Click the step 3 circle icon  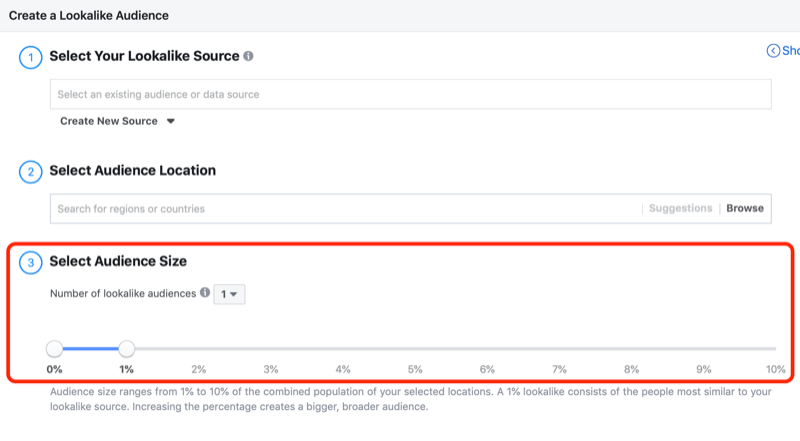click(x=30, y=263)
